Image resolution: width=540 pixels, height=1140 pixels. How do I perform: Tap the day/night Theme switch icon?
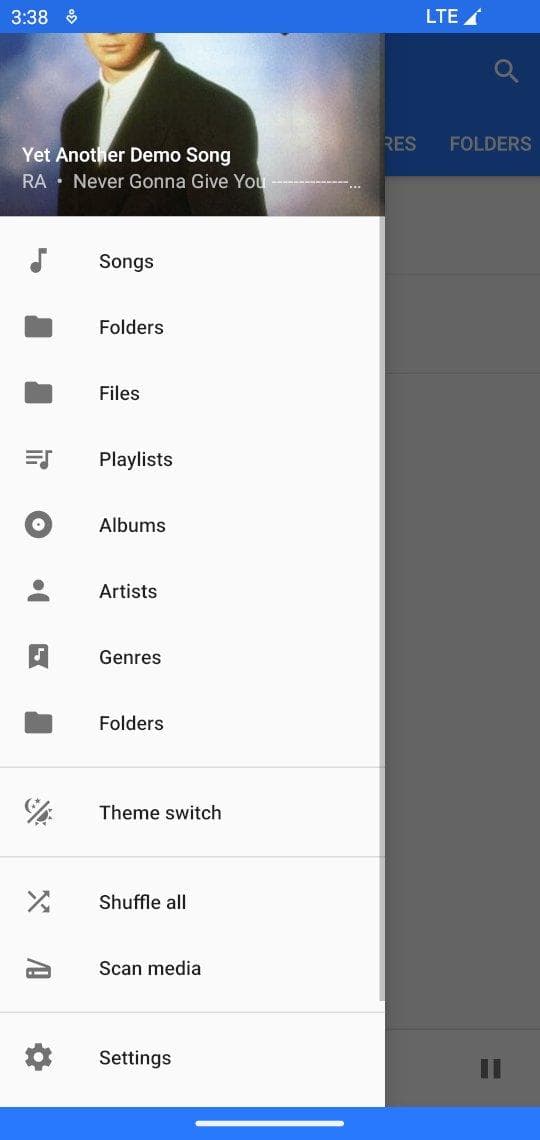tap(39, 812)
